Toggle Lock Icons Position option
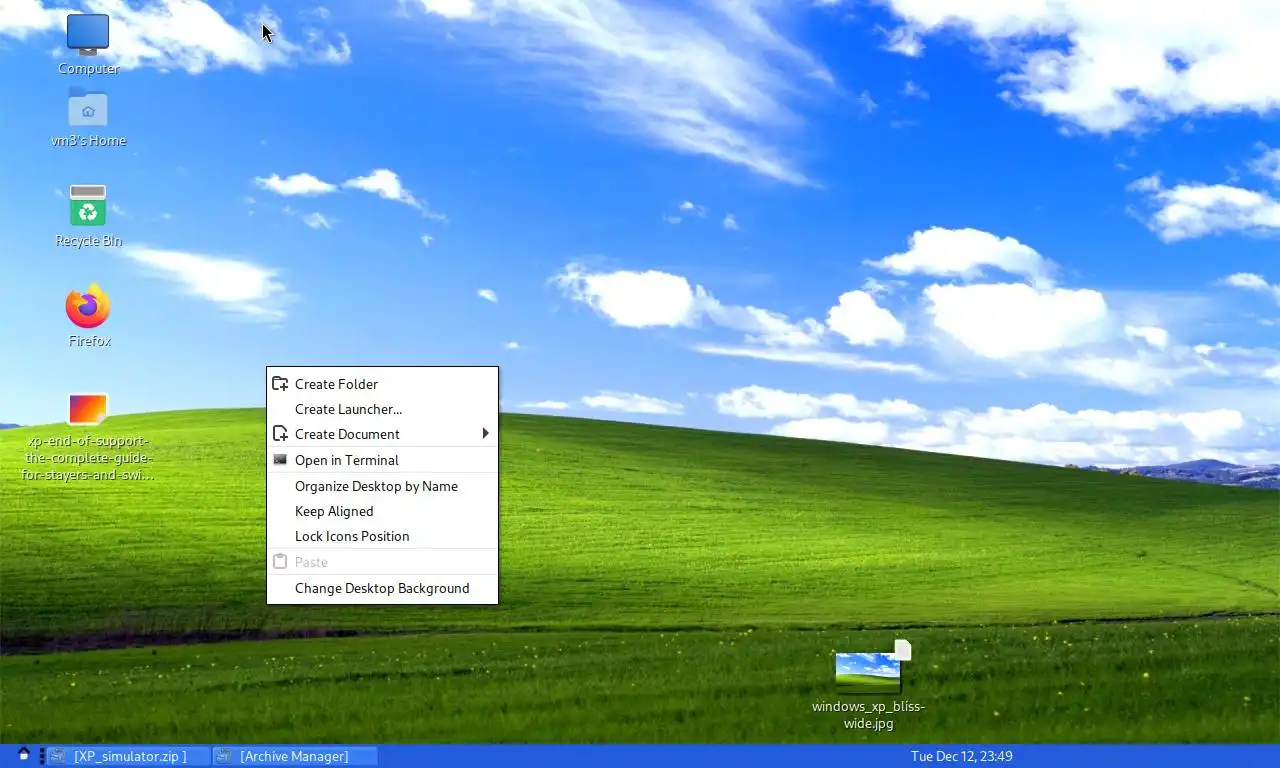 (382, 536)
